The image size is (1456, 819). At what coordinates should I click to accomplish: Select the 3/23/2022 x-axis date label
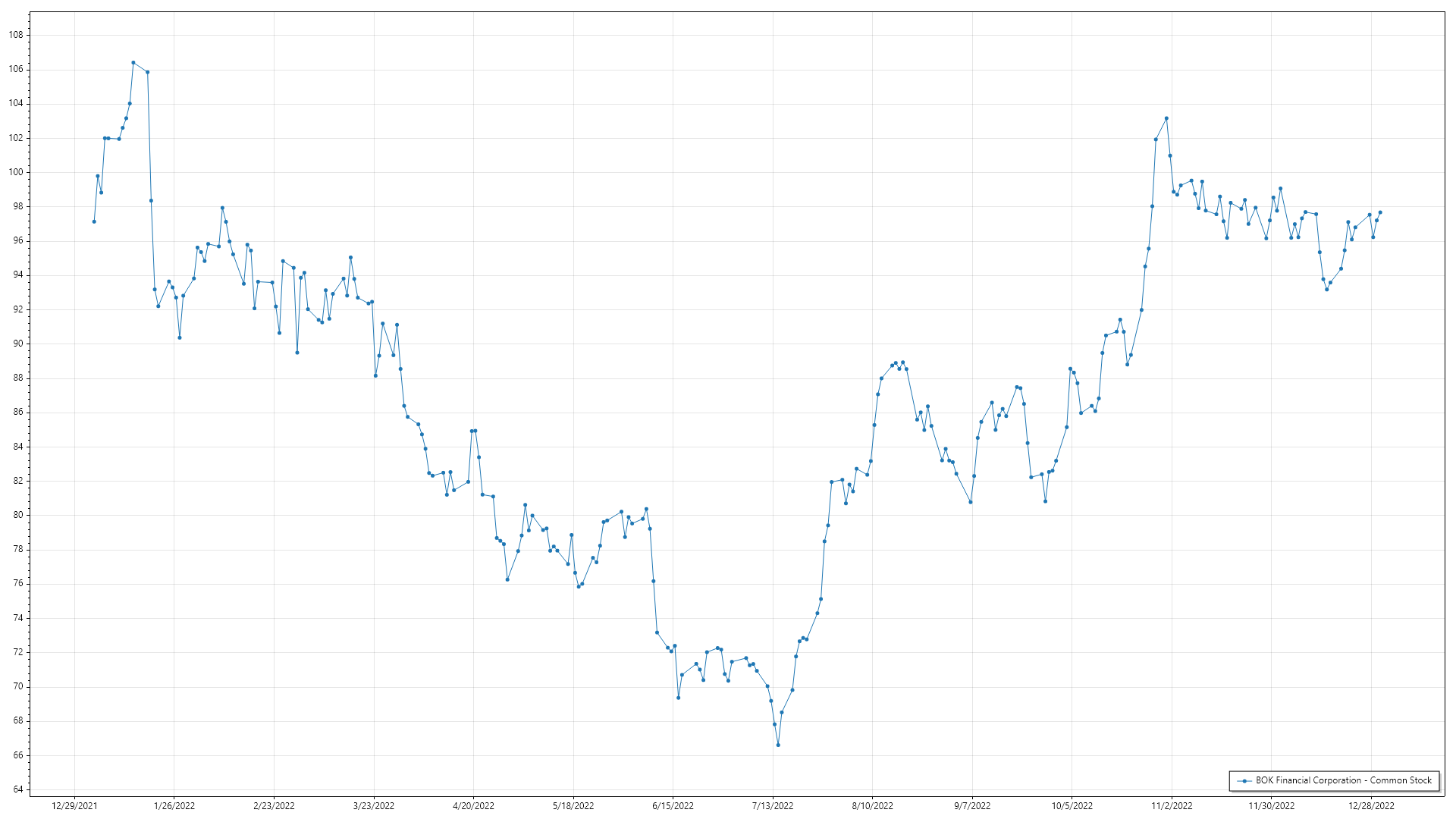click(x=373, y=805)
